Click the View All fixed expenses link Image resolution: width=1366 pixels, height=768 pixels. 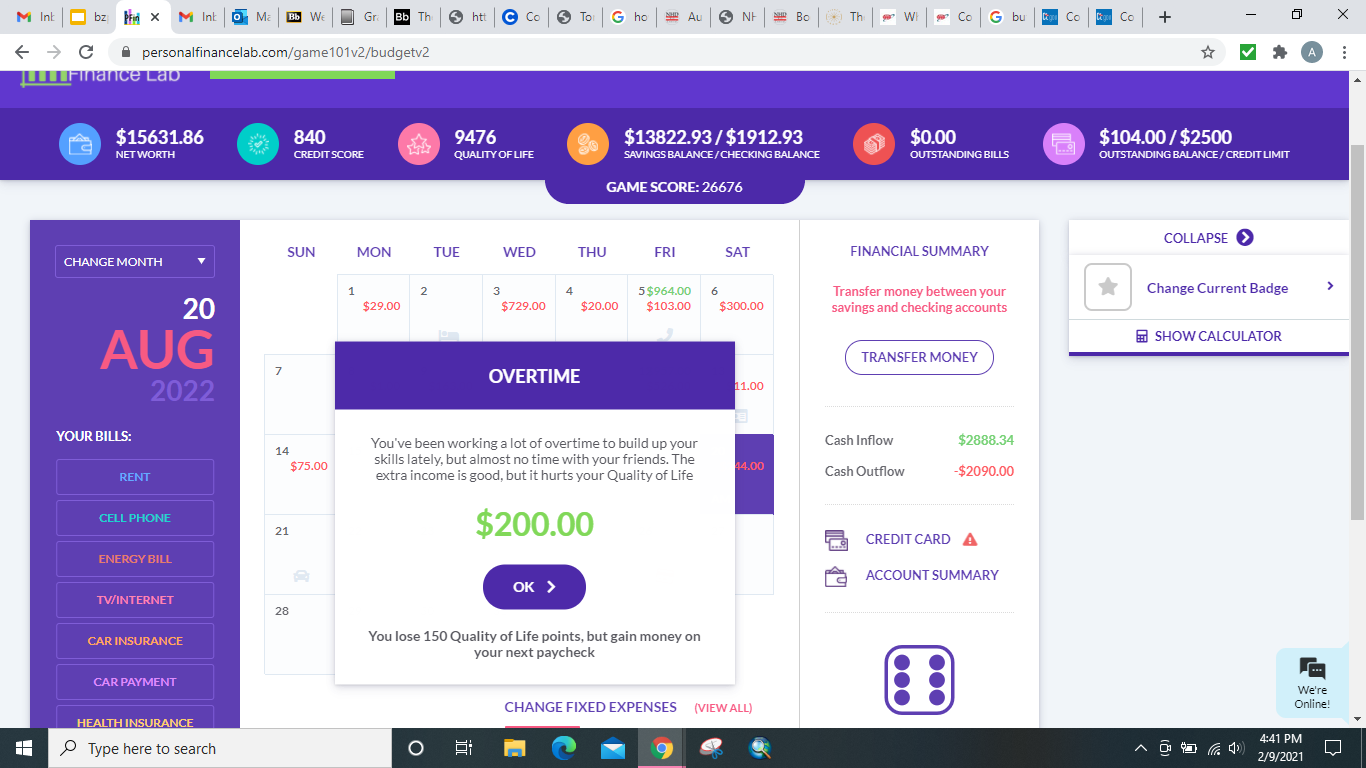(722, 707)
